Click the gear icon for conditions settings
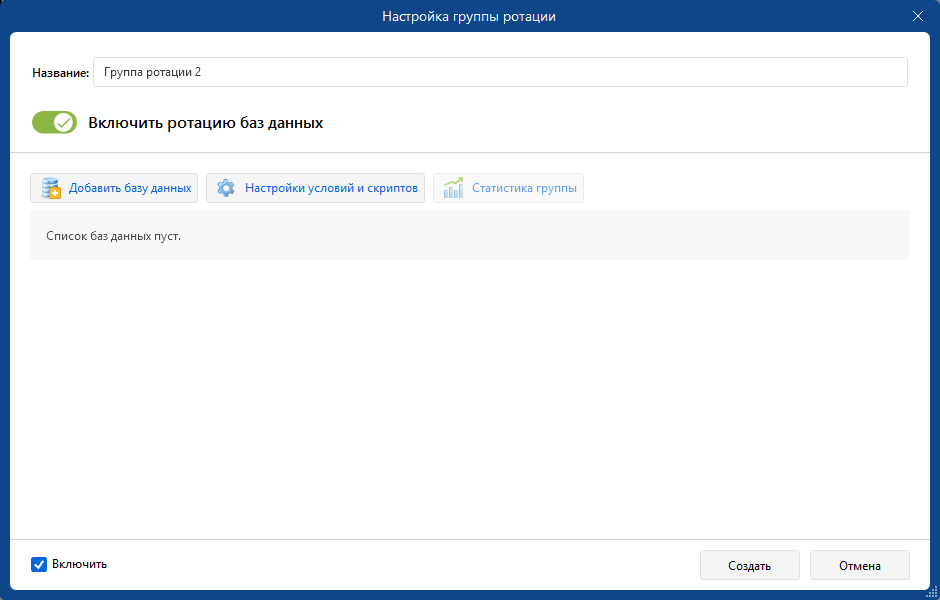This screenshot has height=600, width=940. pyautogui.click(x=225, y=188)
